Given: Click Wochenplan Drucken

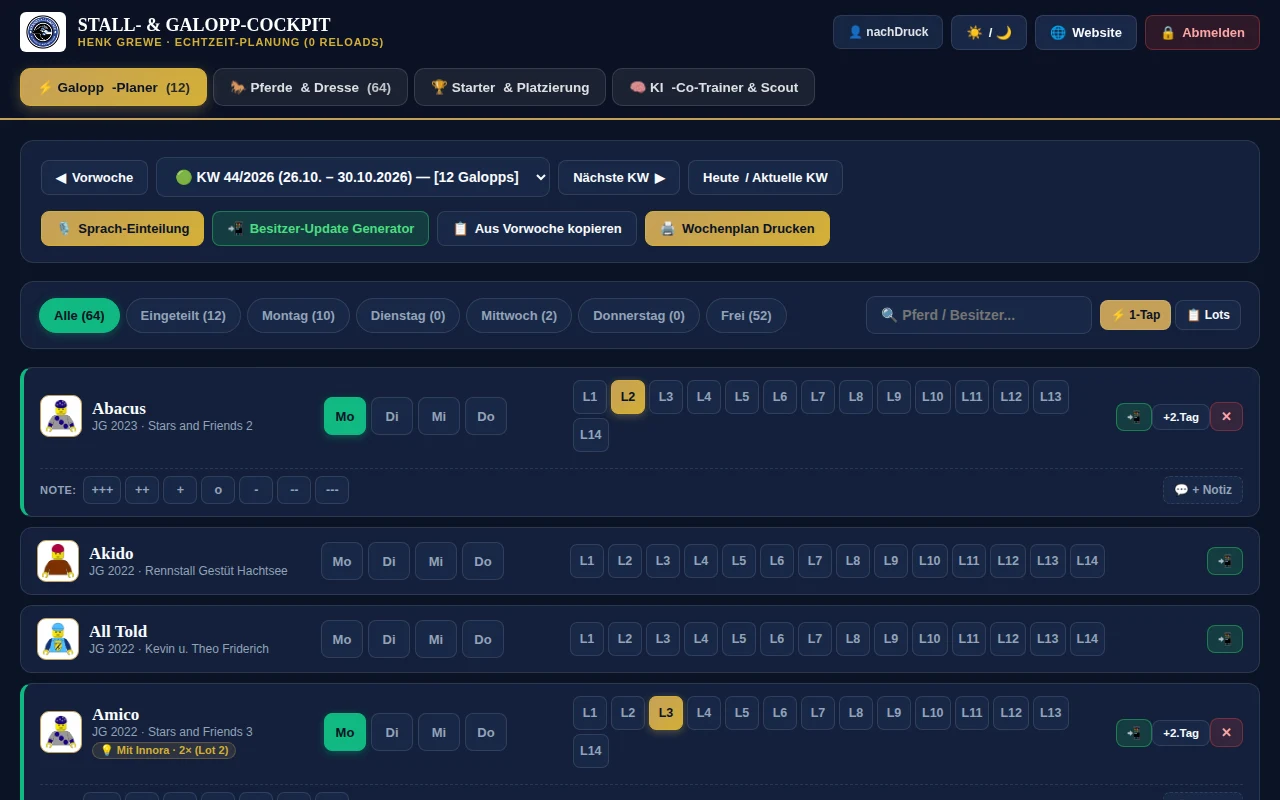Looking at the screenshot, I should pos(737,229).
